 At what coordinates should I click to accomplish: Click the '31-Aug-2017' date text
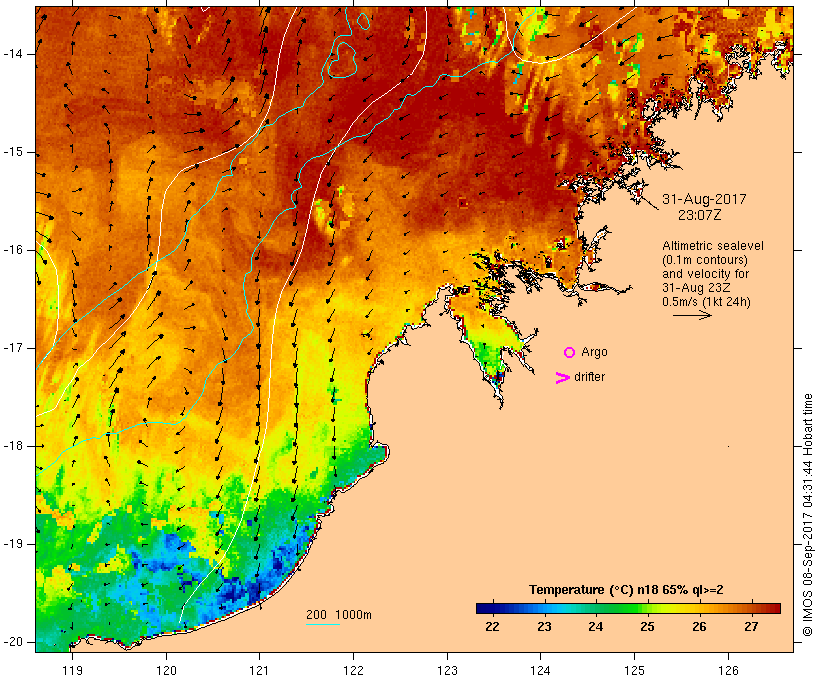(704, 199)
